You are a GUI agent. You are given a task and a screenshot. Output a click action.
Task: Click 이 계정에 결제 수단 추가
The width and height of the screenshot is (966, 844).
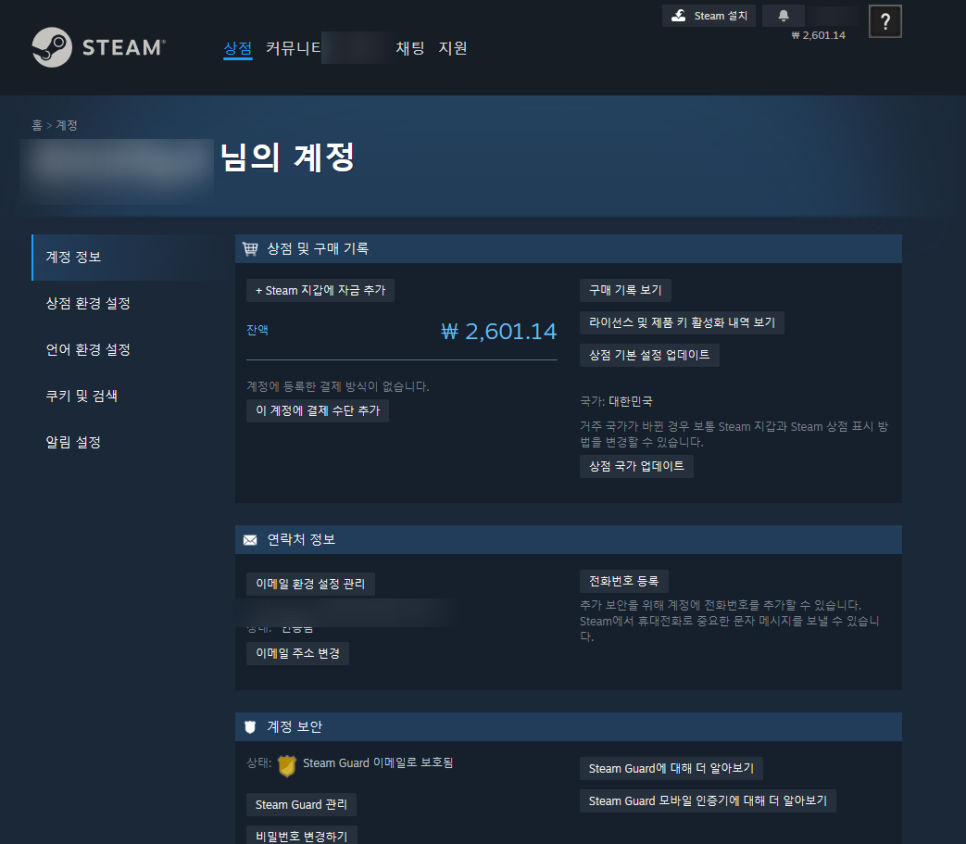point(318,411)
